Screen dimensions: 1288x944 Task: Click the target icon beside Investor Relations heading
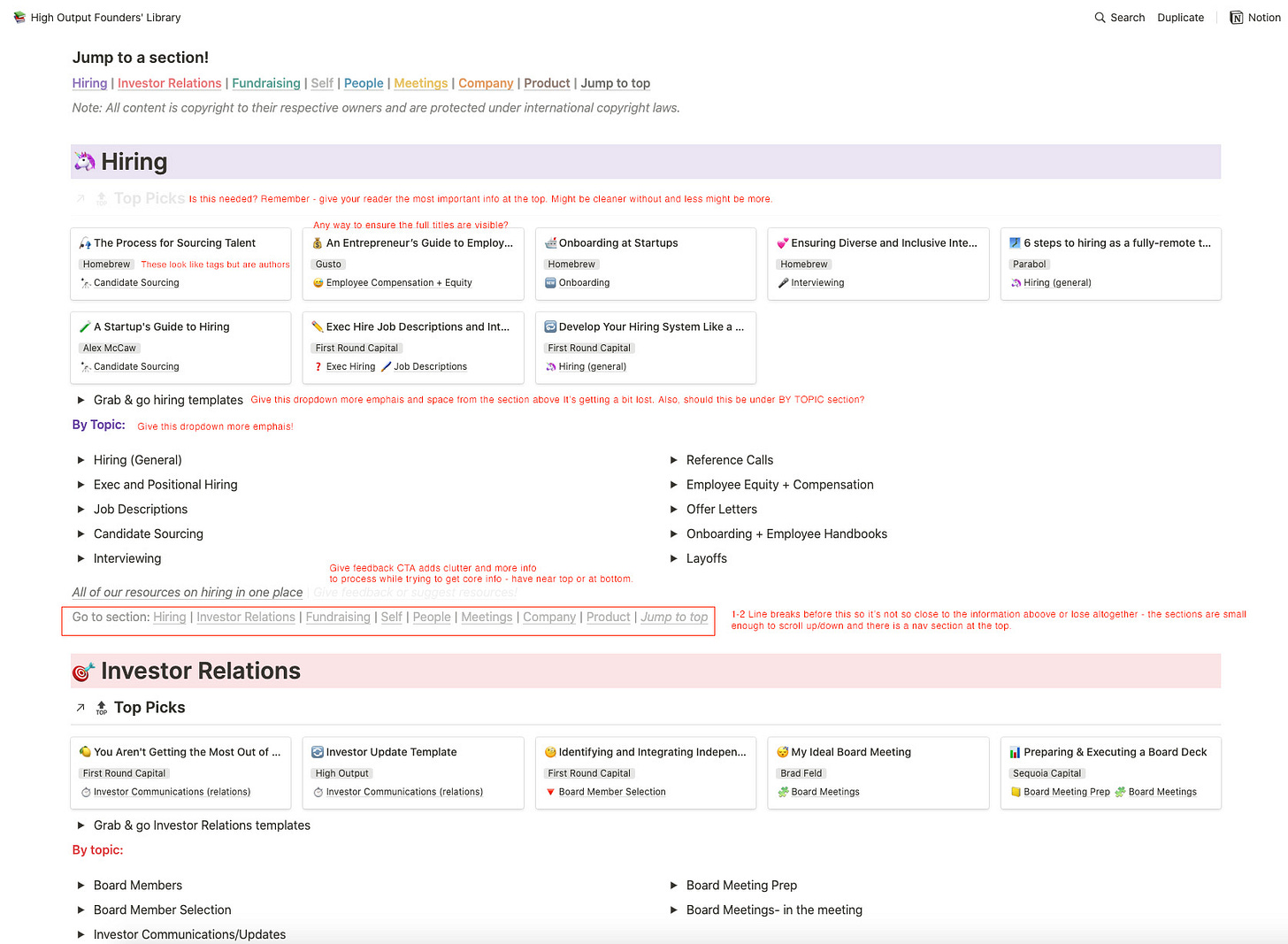[83, 672]
